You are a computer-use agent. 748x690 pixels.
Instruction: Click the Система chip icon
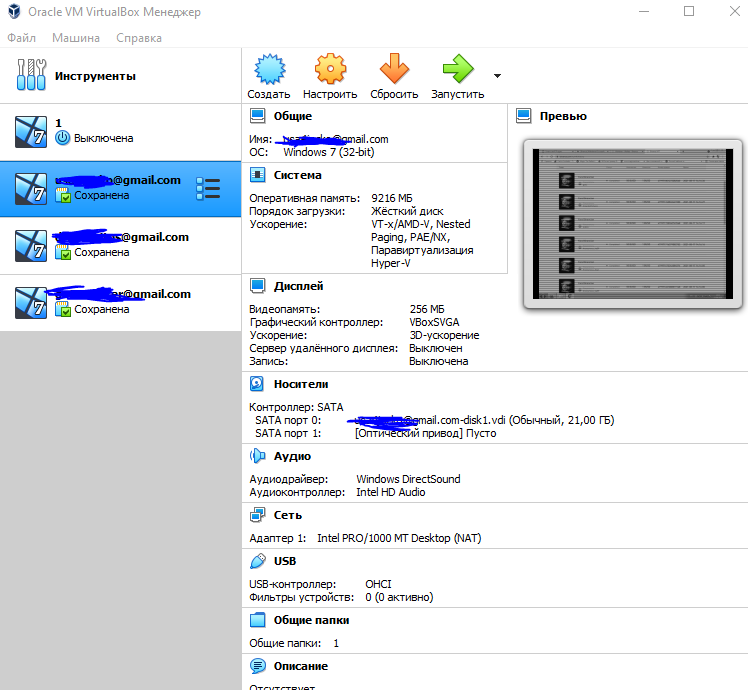(258, 175)
